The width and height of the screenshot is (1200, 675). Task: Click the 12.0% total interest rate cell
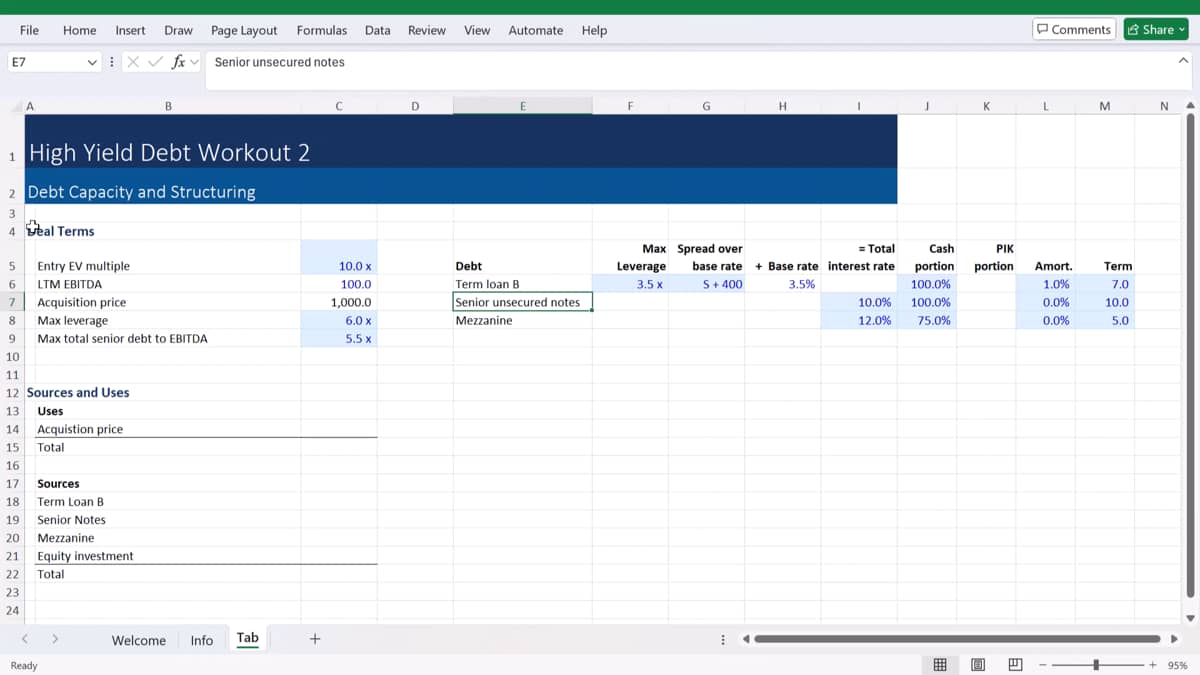(859, 320)
